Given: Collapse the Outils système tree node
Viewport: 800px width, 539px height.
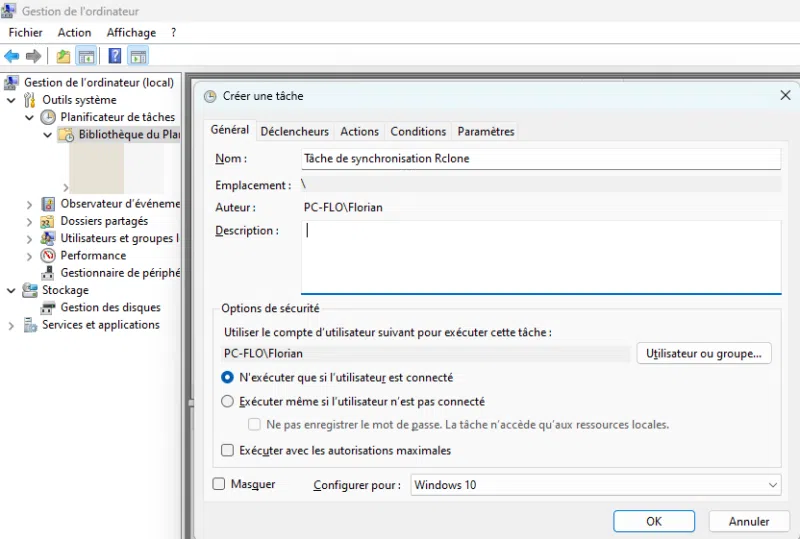Looking at the screenshot, I should (x=11, y=100).
